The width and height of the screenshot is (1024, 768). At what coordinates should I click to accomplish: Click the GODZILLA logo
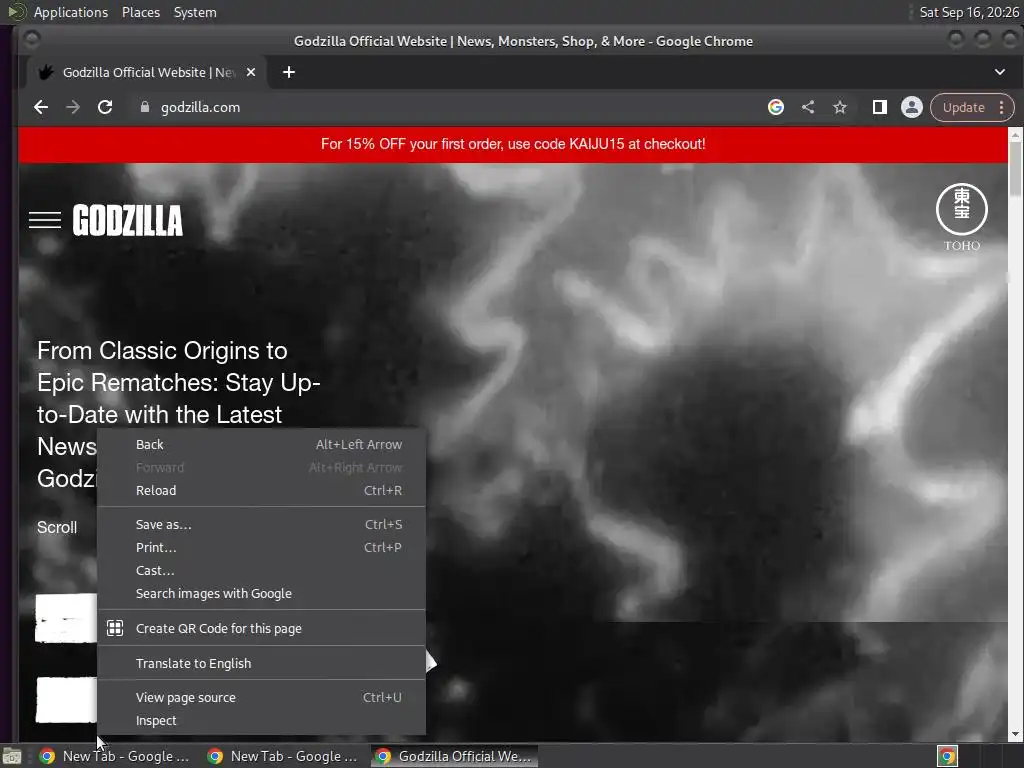127,220
